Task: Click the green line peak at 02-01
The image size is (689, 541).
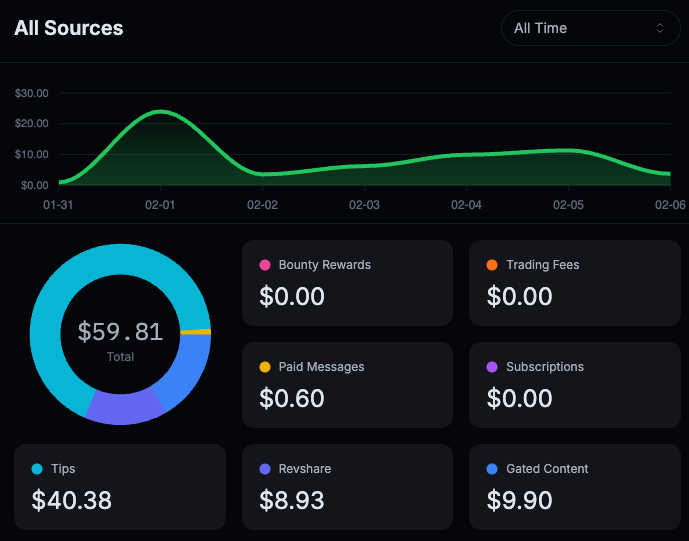Action: coord(161,112)
